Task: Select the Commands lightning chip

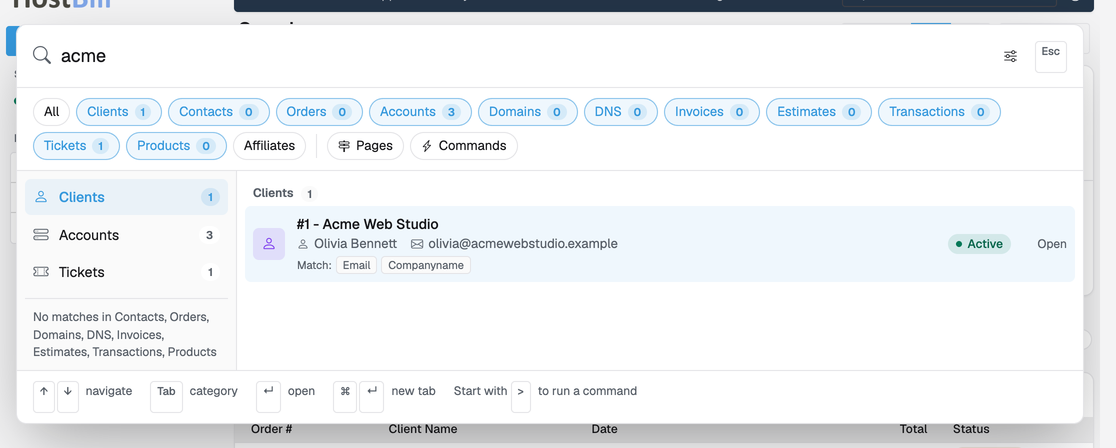Action: (x=464, y=146)
